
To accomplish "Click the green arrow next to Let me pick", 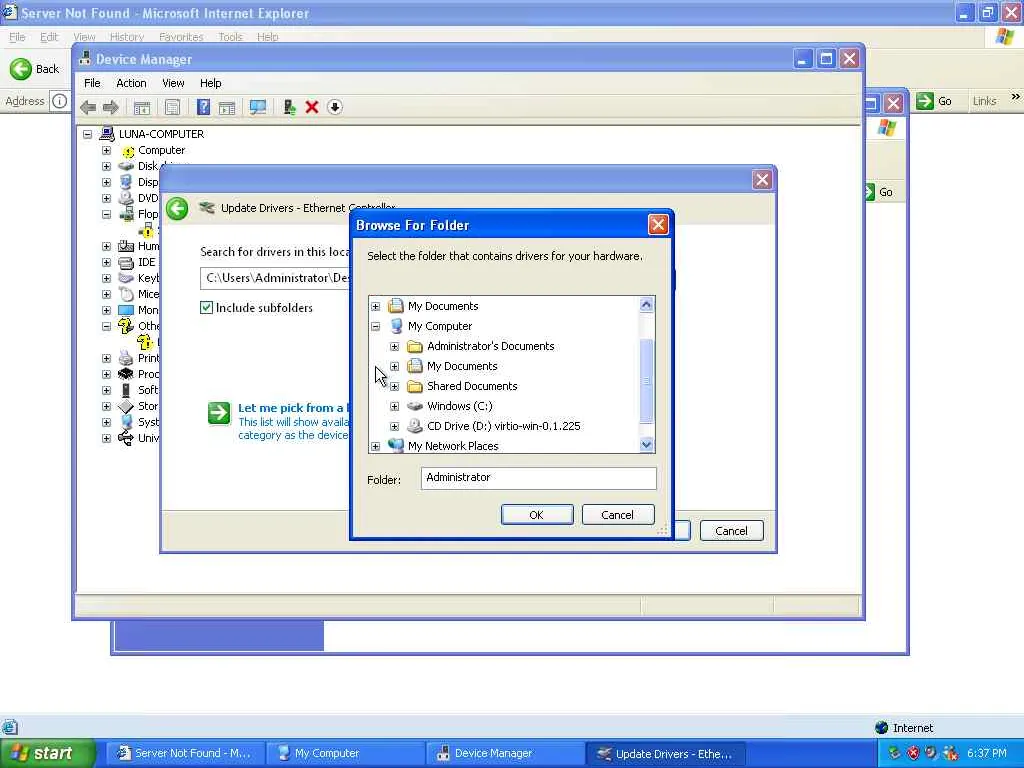I will coord(219,413).
